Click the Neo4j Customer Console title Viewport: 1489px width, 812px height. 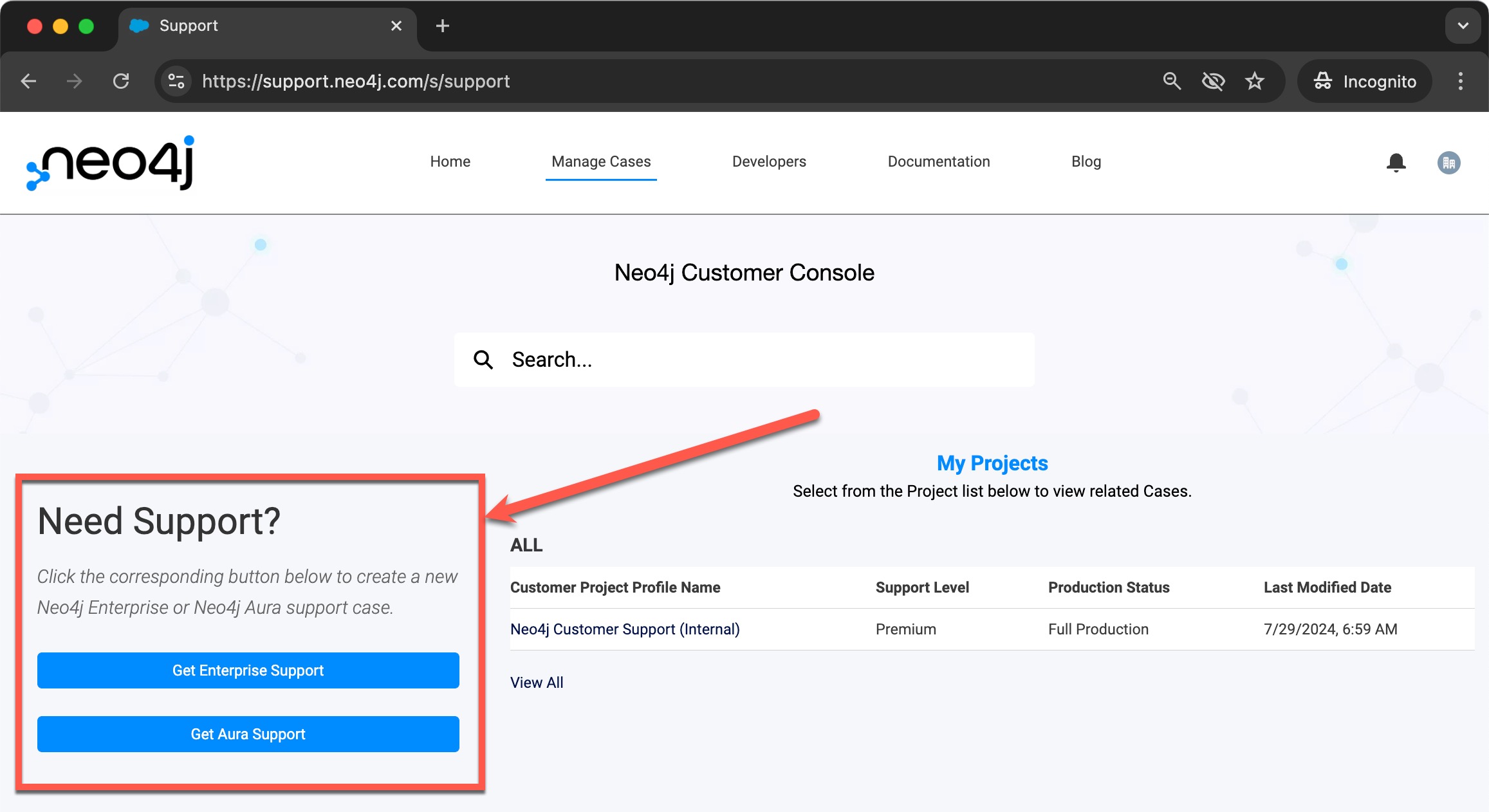point(744,273)
